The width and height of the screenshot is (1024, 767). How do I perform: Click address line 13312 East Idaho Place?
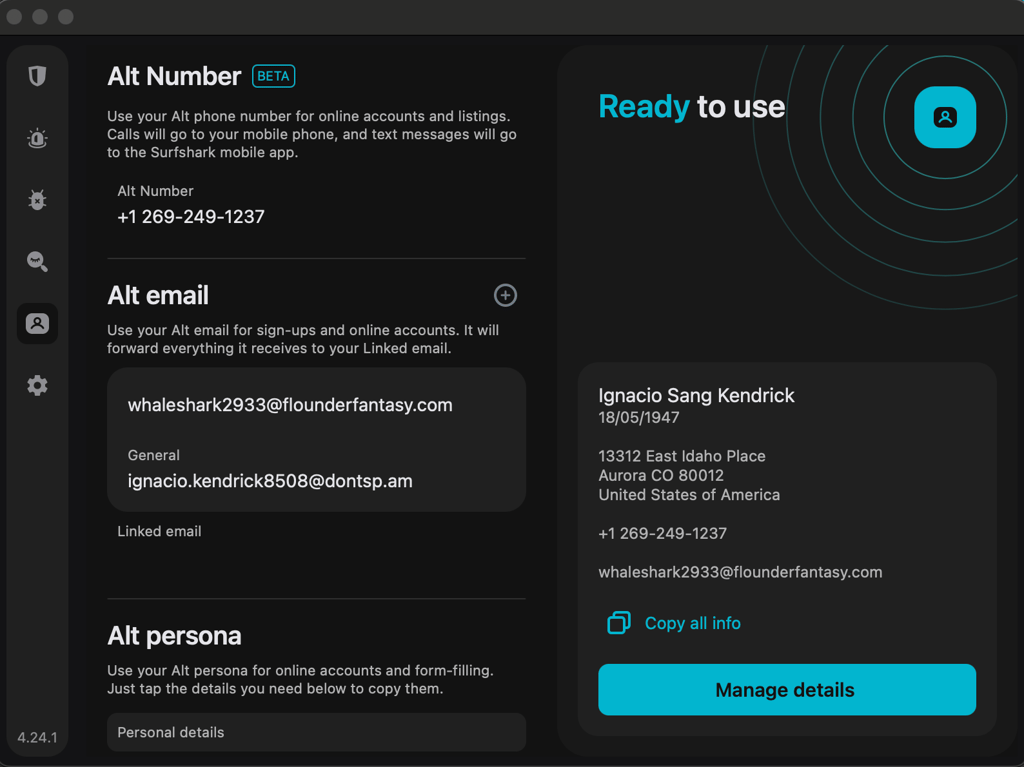pyautogui.click(x=682, y=456)
